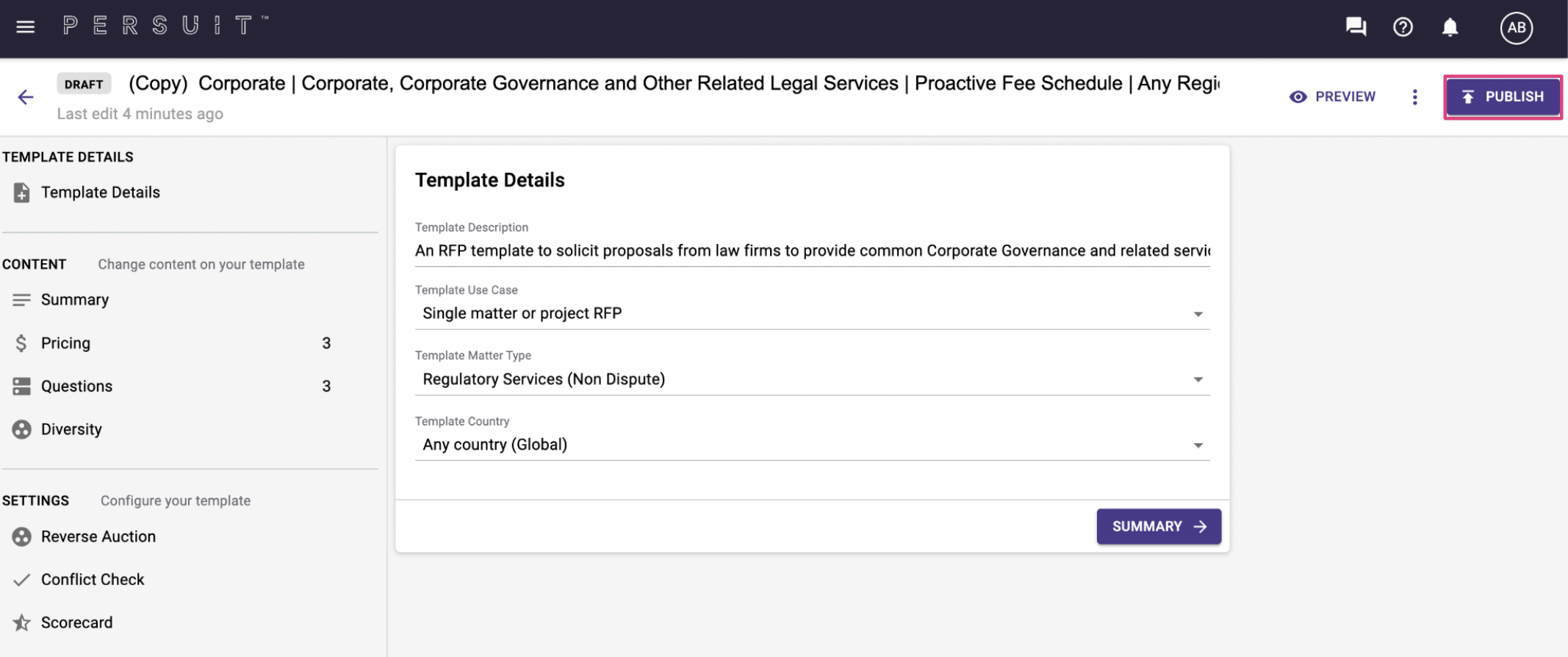
Task: Click the Persuit logo
Action: [165, 26]
